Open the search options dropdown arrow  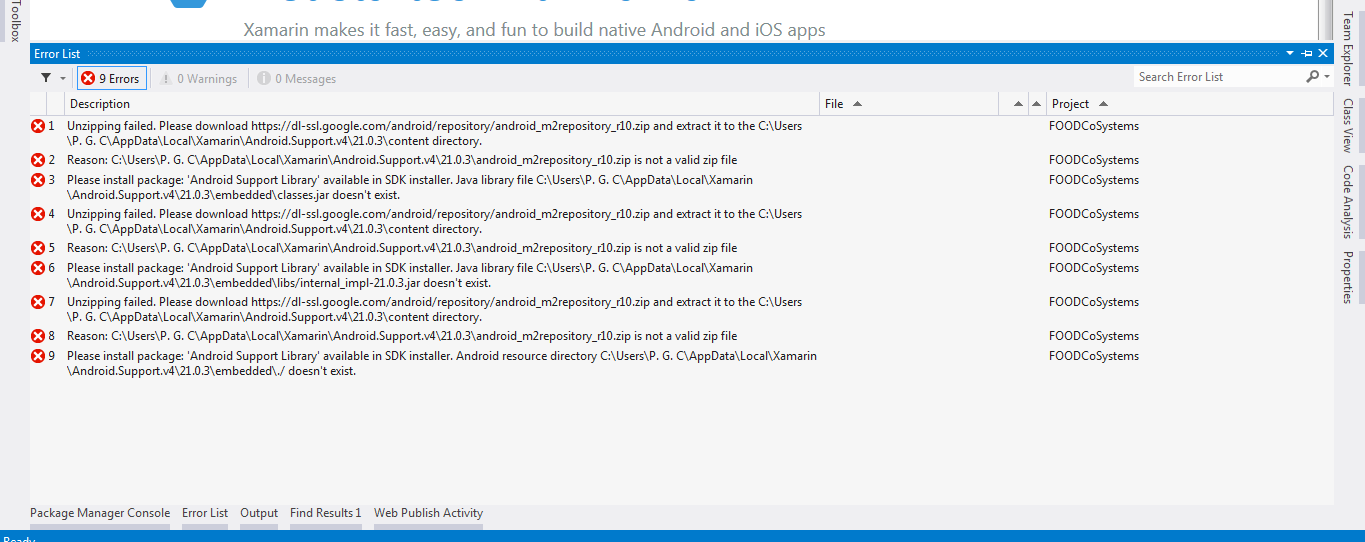click(x=1327, y=77)
